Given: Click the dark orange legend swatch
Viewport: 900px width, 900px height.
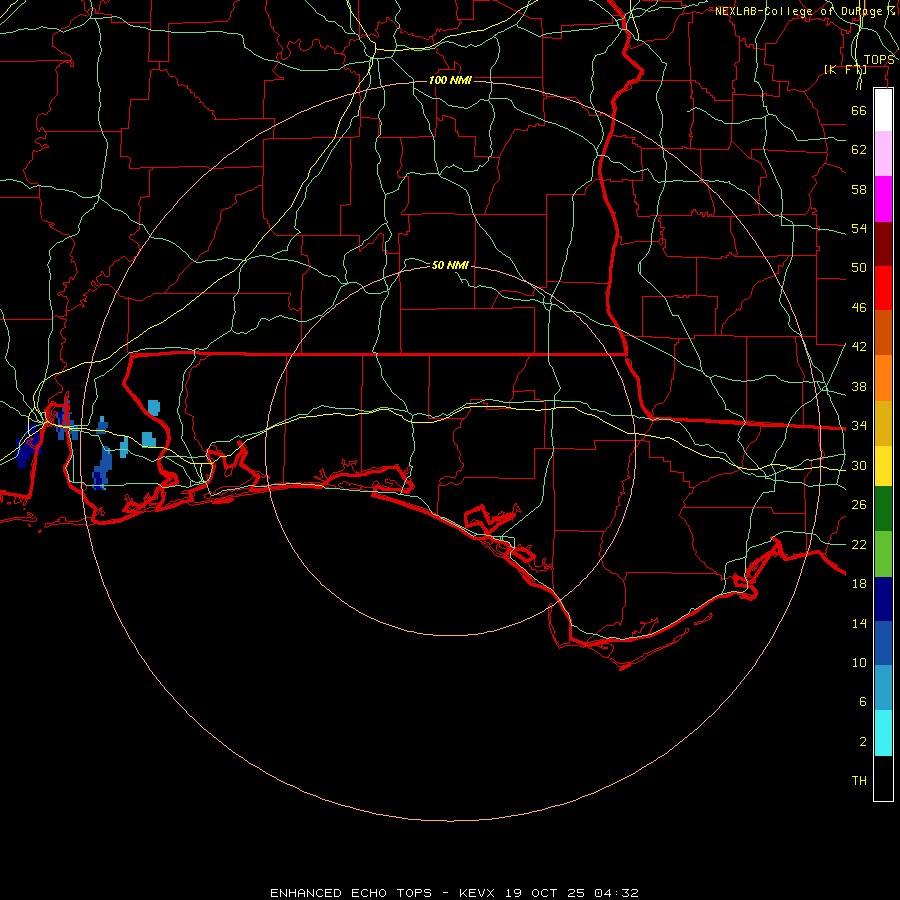Looking at the screenshot, I should coord(883,333).
